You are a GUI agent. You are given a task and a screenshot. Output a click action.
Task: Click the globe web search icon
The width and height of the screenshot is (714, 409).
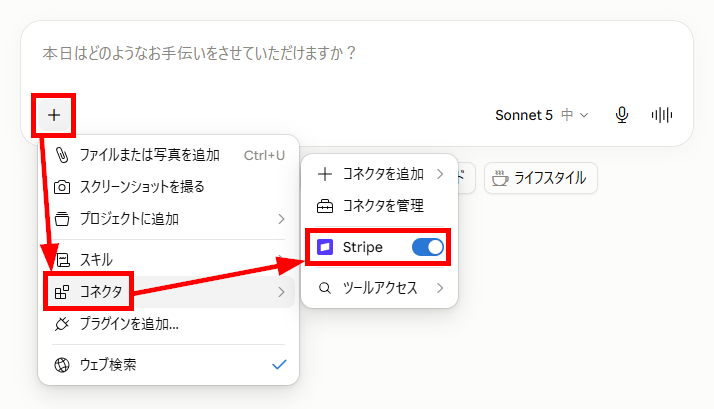pos(62,365)
